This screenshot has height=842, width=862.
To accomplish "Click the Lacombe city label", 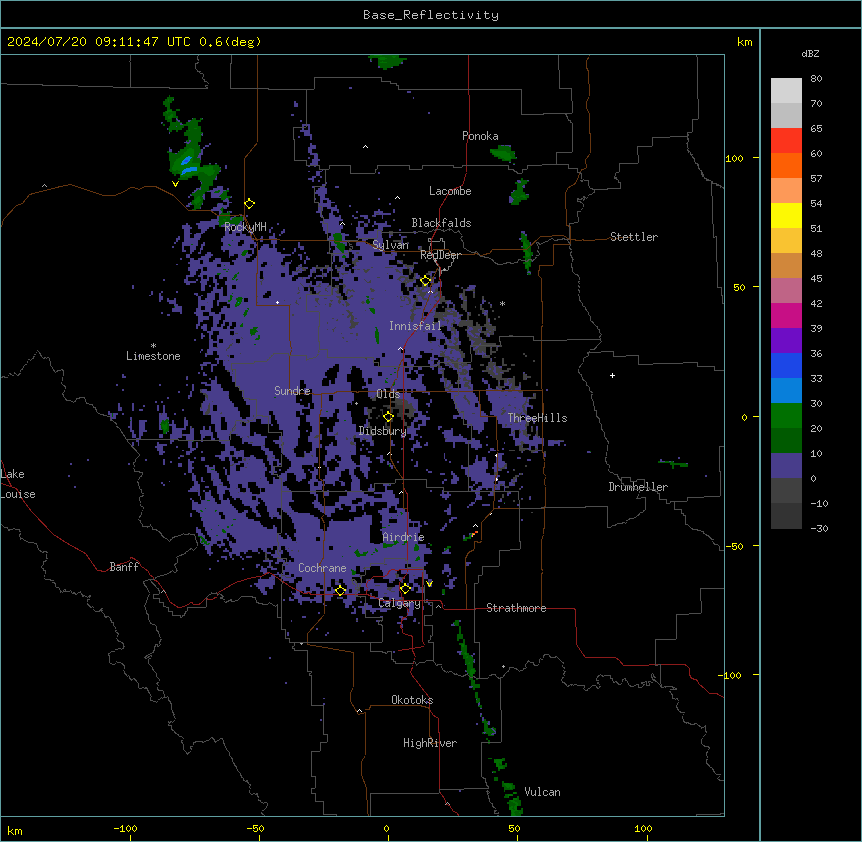I will point(450,191).
